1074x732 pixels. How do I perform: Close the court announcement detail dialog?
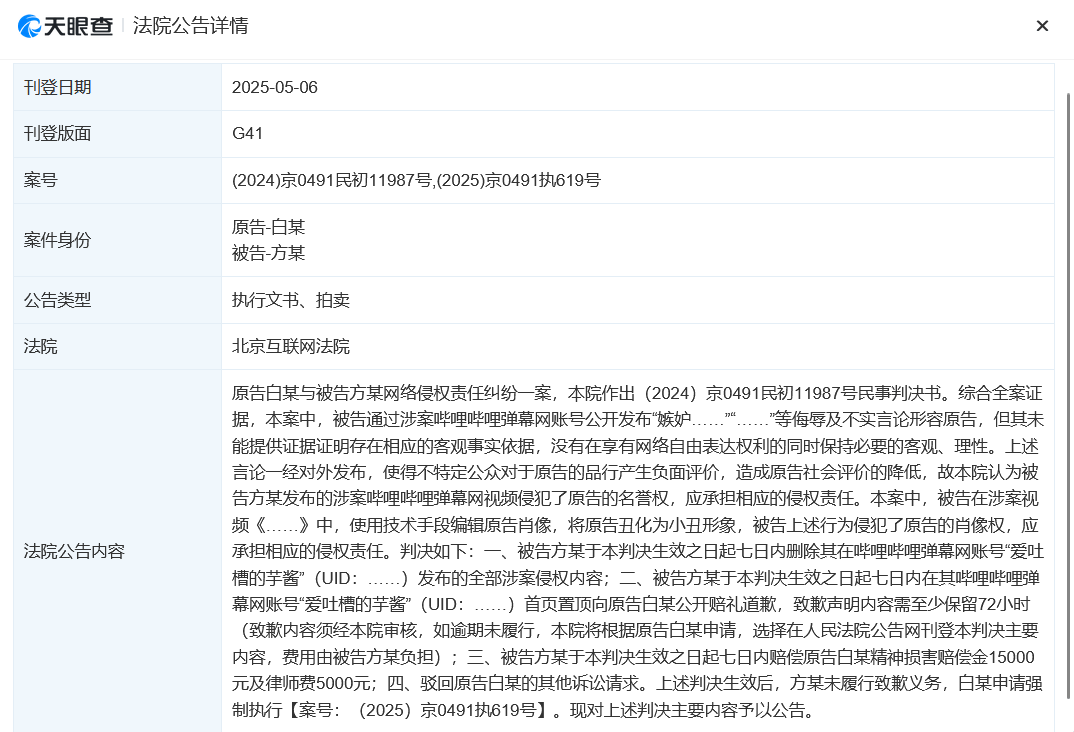point(1042,26)
